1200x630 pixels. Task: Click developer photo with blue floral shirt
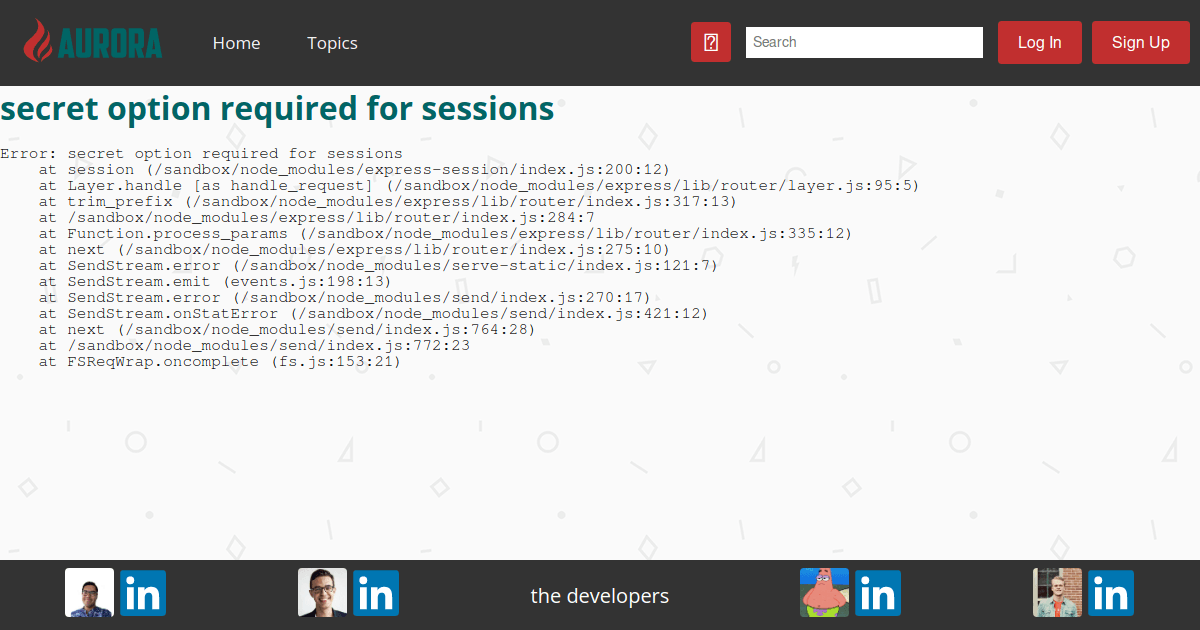(x=89, y=593)
